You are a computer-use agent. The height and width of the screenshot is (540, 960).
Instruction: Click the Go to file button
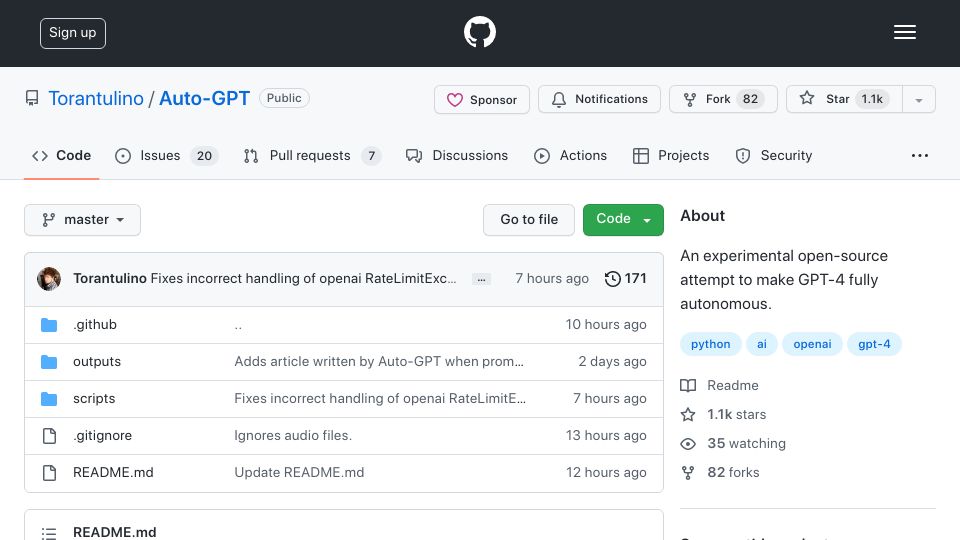pyautogui.click(x=529, y=220)
